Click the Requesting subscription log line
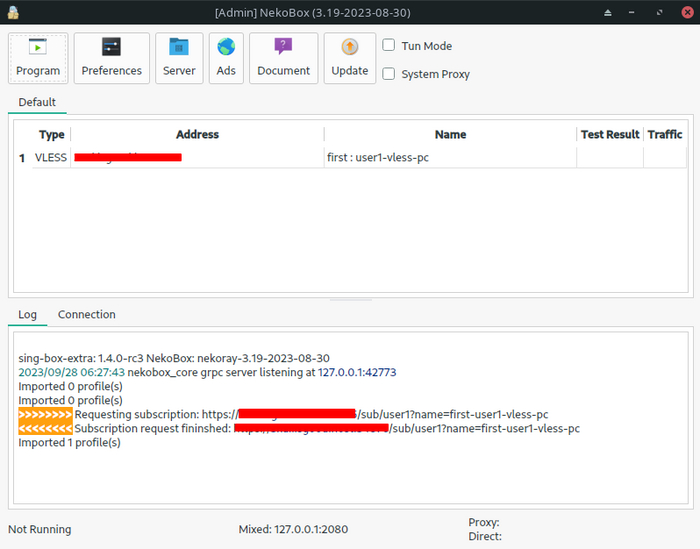 click(283, 414)
